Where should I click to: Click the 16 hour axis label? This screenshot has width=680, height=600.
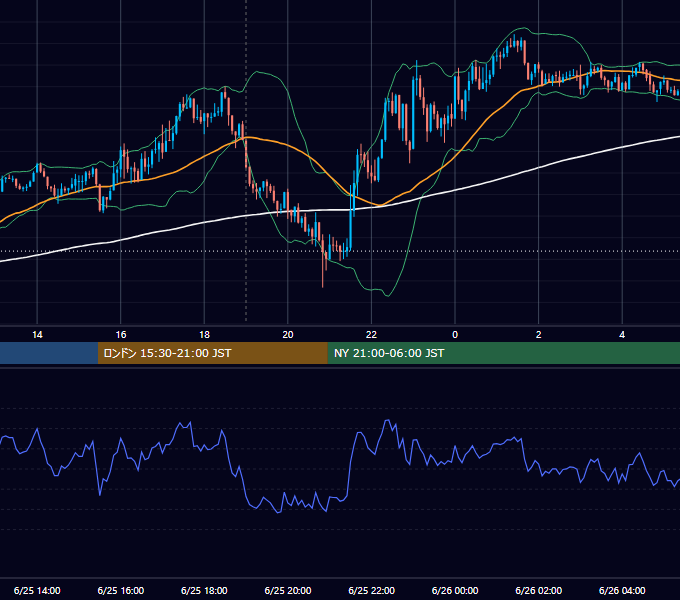pos(121,335)
